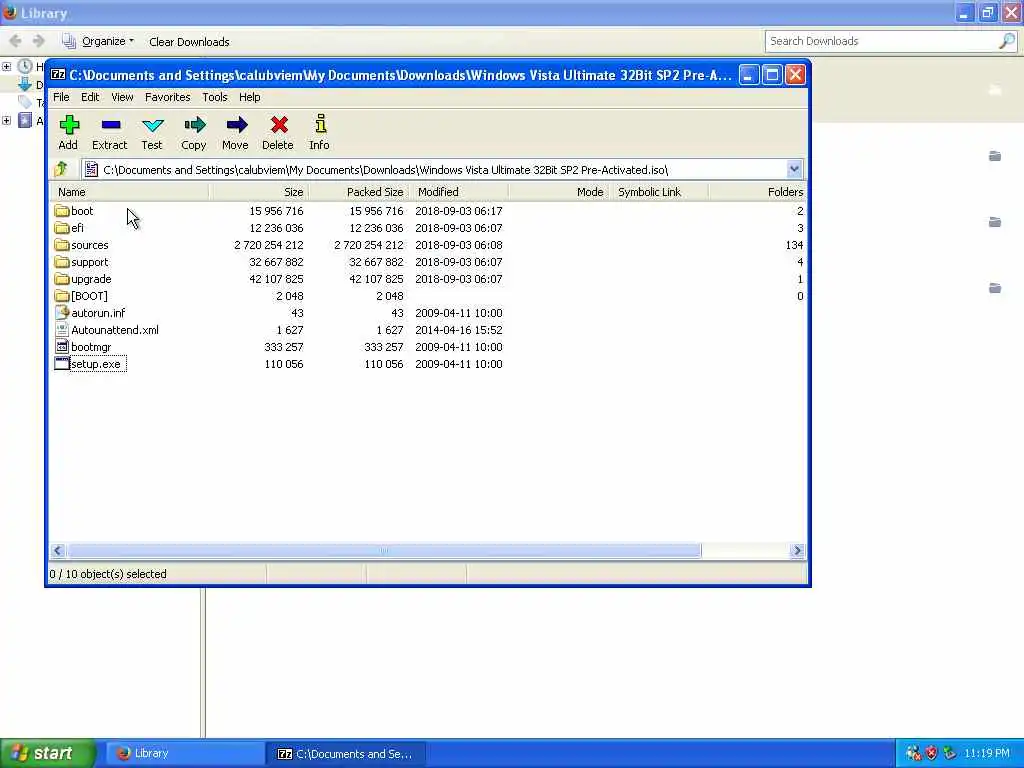Open Organize dropdown in Library window
Screen dimensions: 1024x768
(x=98, y=41)
